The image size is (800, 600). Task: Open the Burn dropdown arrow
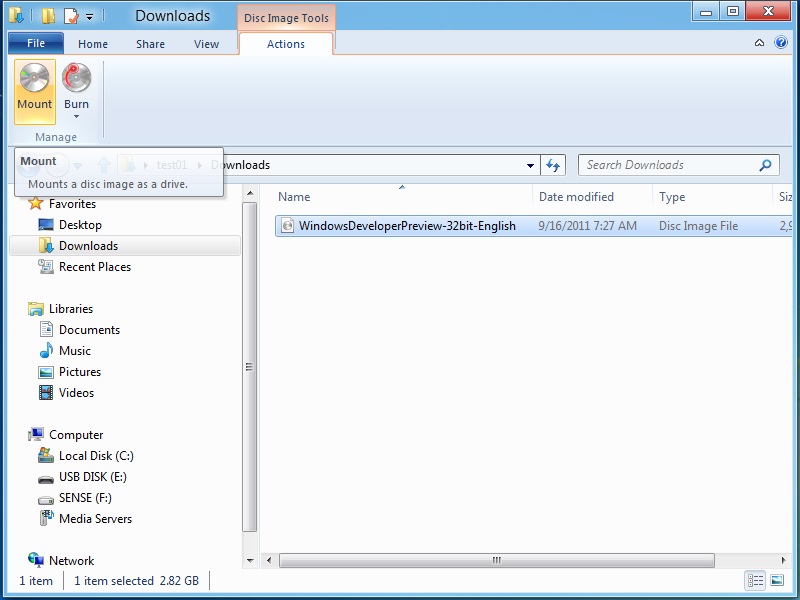(x=76, y=117)
